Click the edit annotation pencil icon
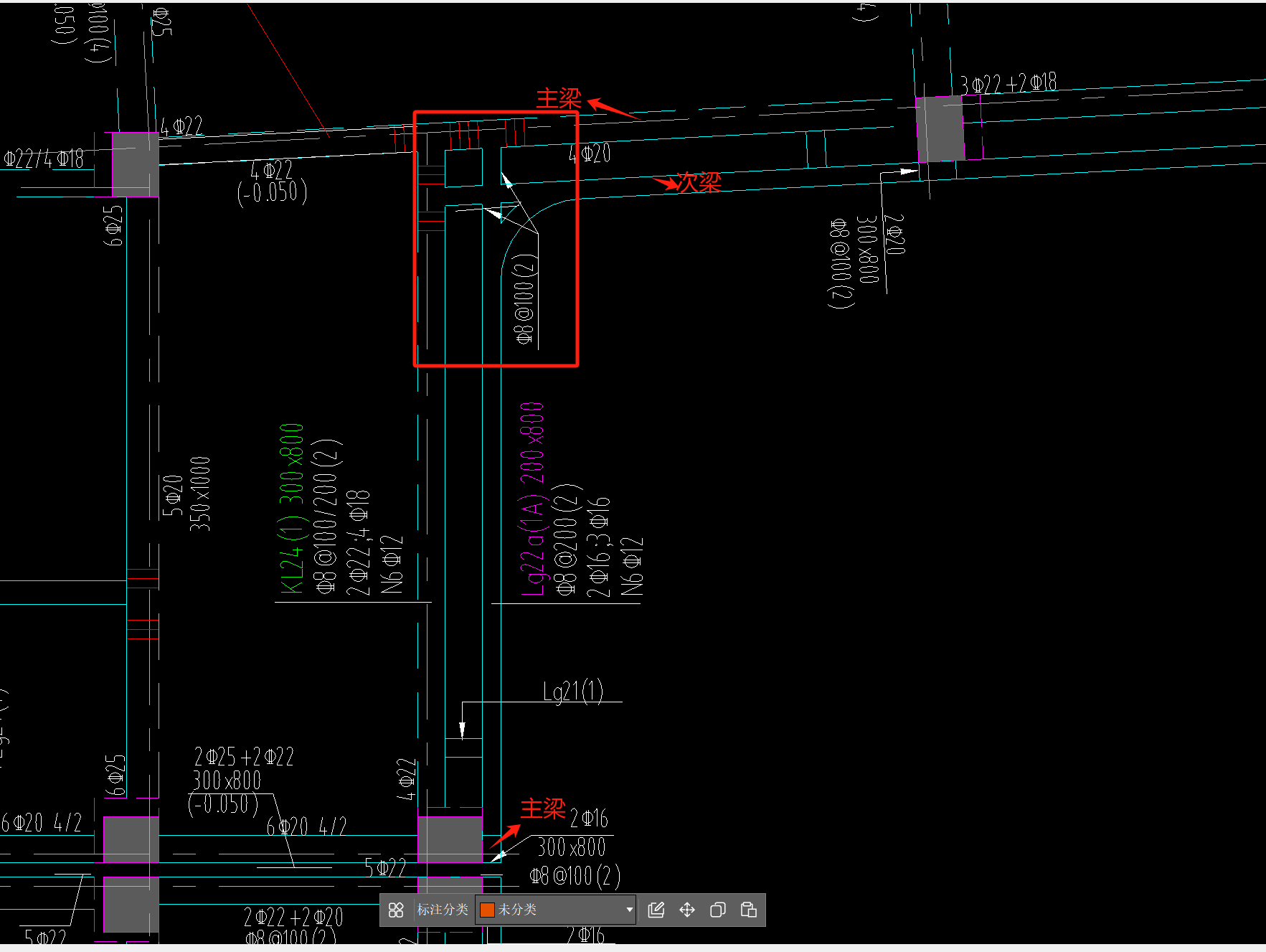This screenshot has width=1266, height=952. tap(656, 910)
